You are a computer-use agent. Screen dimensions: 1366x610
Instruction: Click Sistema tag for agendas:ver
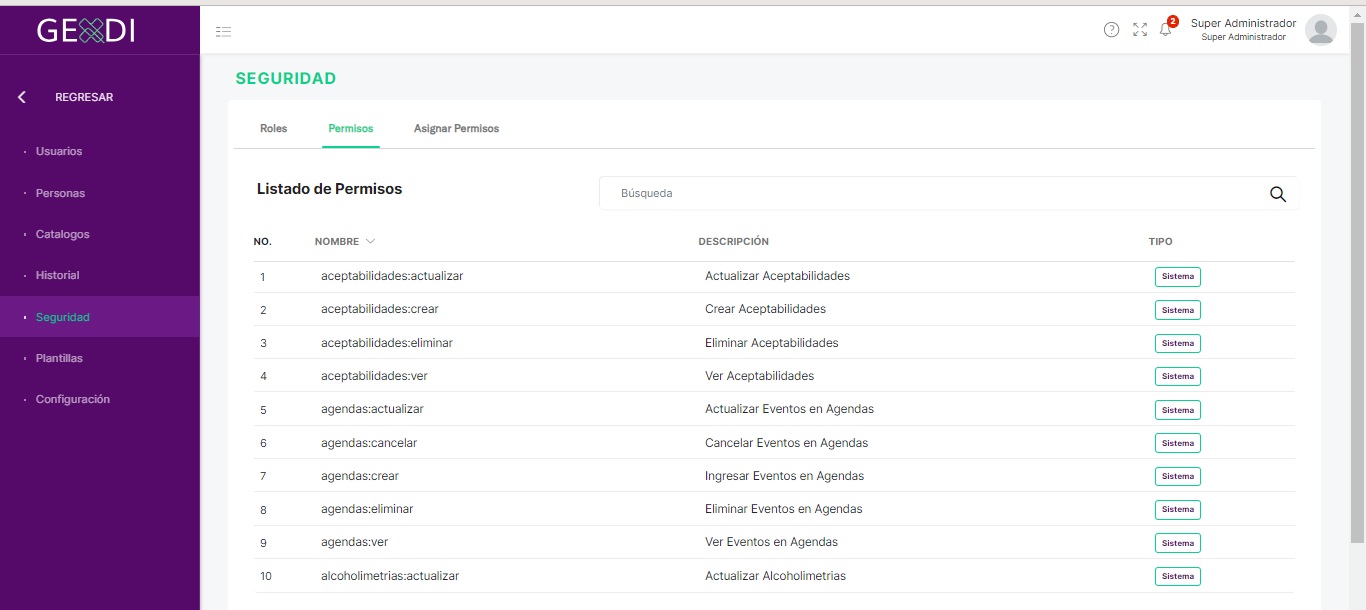[x=1177, y=543]
